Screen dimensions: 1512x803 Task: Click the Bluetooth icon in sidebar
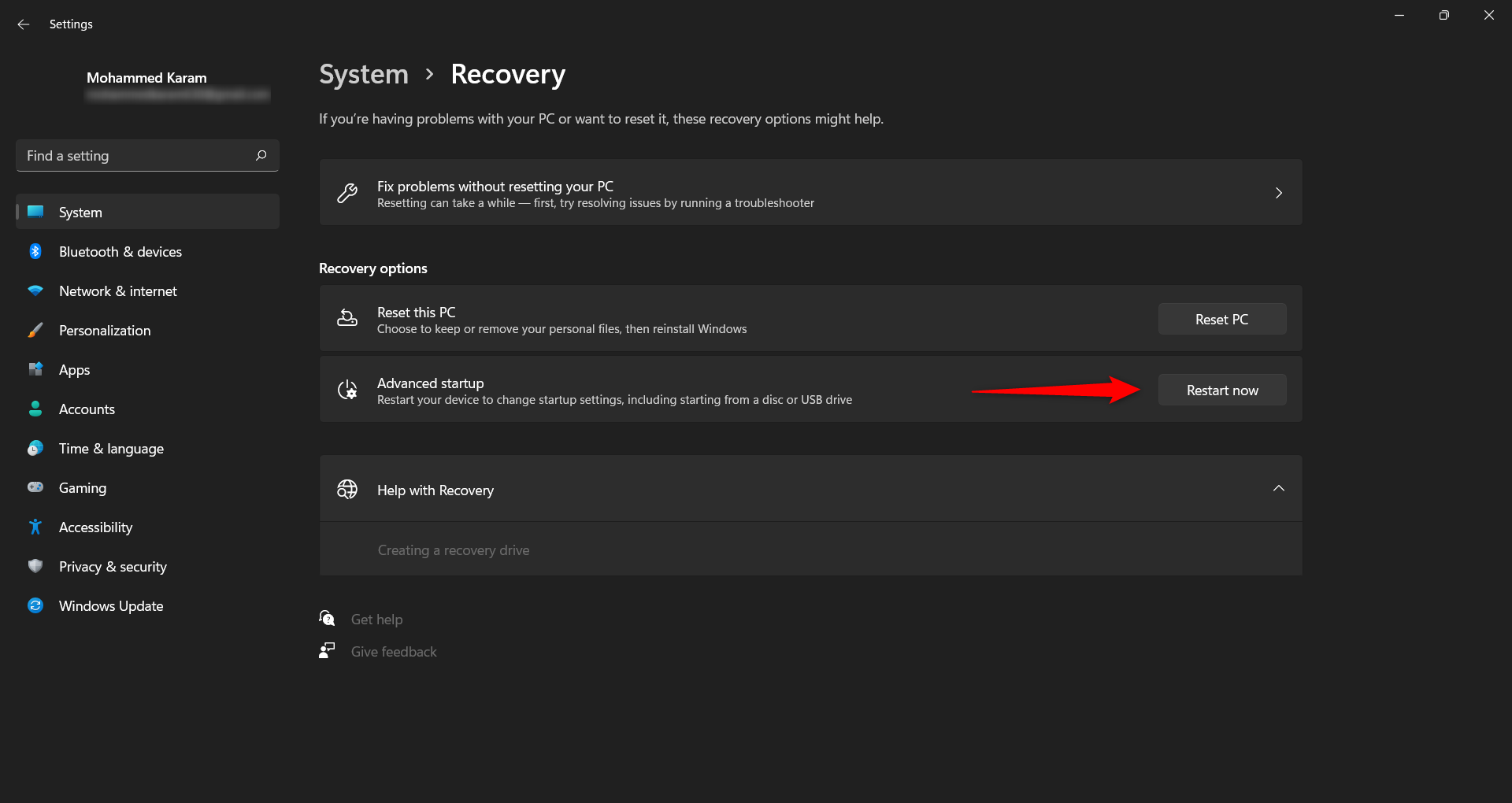click(35, 251)
